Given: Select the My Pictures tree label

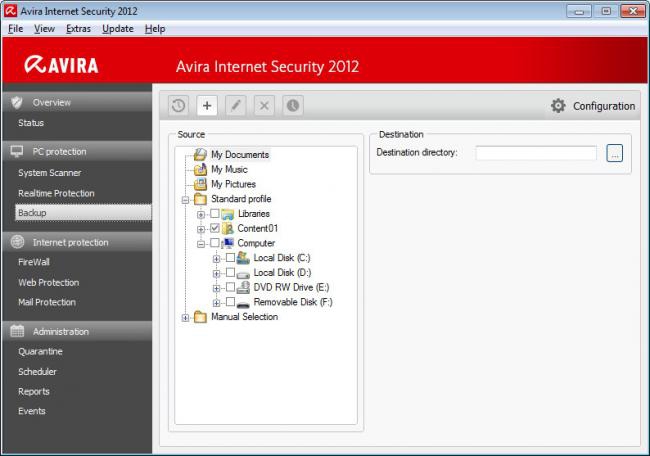Looking at the screenshot, I should click(x=233, y=184).
